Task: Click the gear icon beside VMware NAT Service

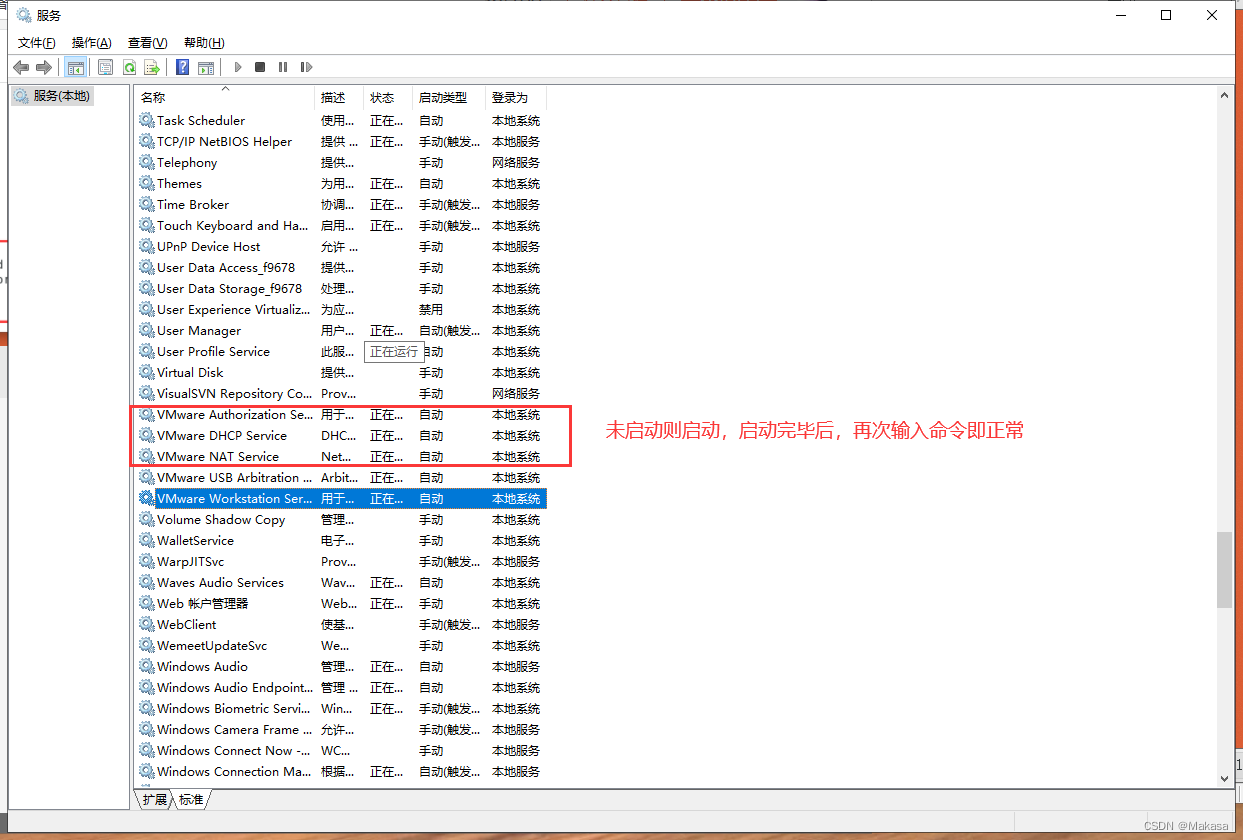Action: [147, 456]
